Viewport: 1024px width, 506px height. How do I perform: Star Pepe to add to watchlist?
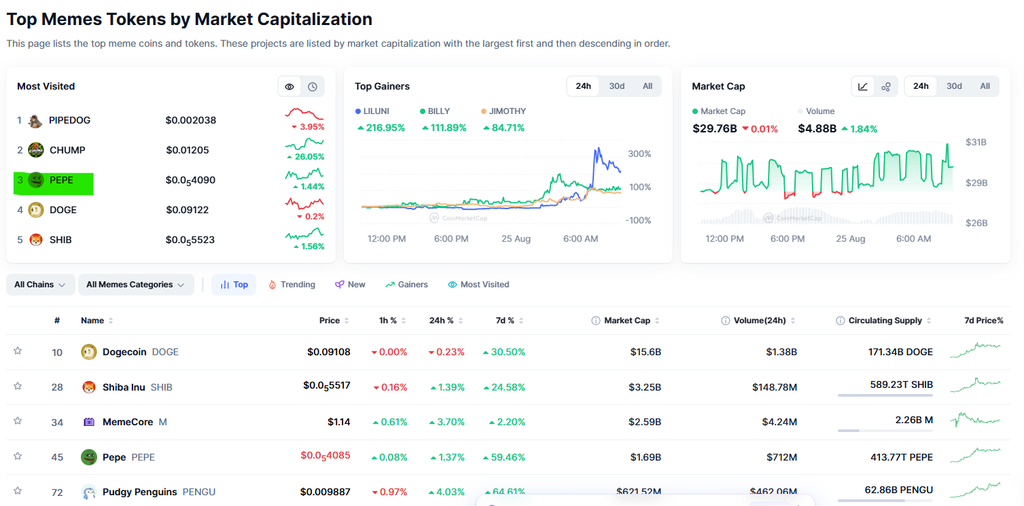pyautogui.click(x=18, y=456)
